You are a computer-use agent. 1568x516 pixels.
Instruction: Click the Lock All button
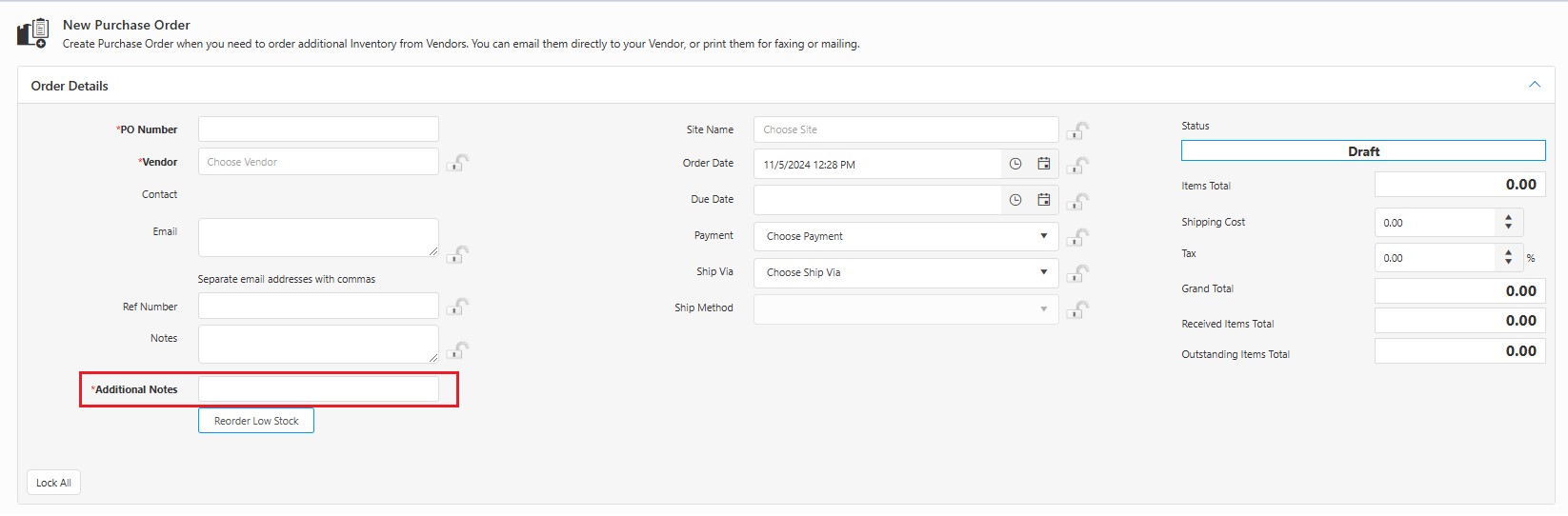coord(53,483)
